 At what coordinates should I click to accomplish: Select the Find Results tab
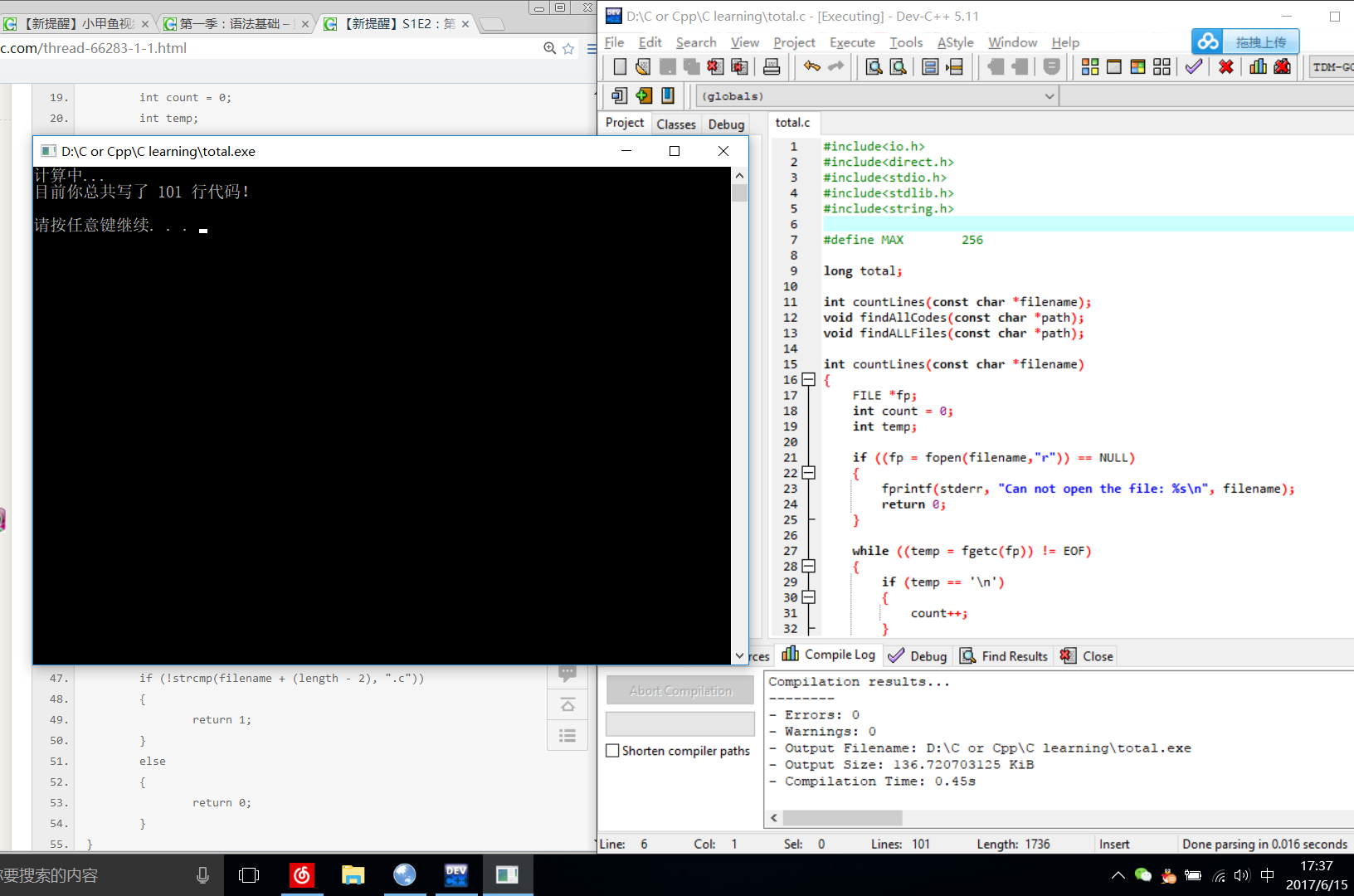pos(1004,656)
